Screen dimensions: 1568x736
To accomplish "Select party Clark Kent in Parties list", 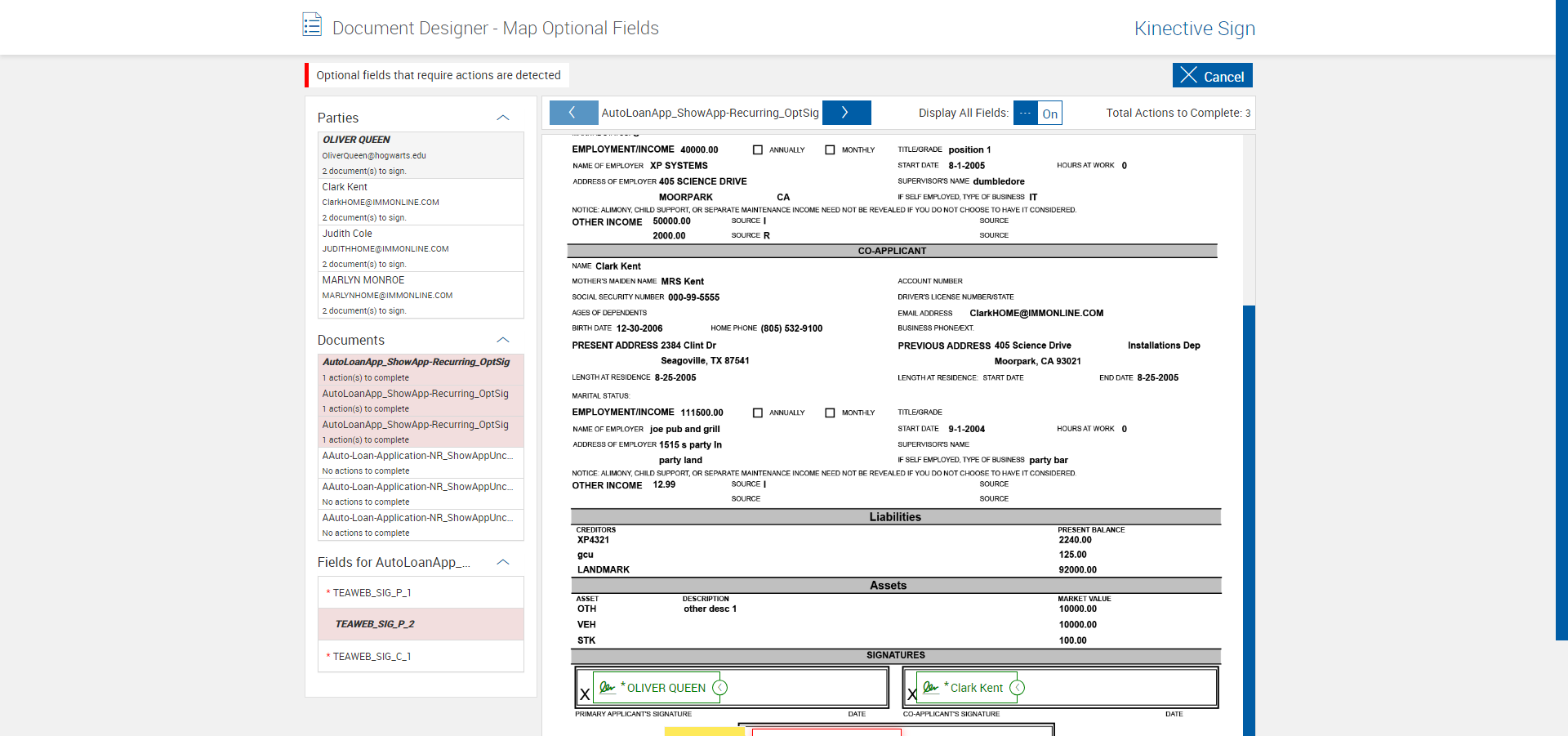I will (421, 202).
